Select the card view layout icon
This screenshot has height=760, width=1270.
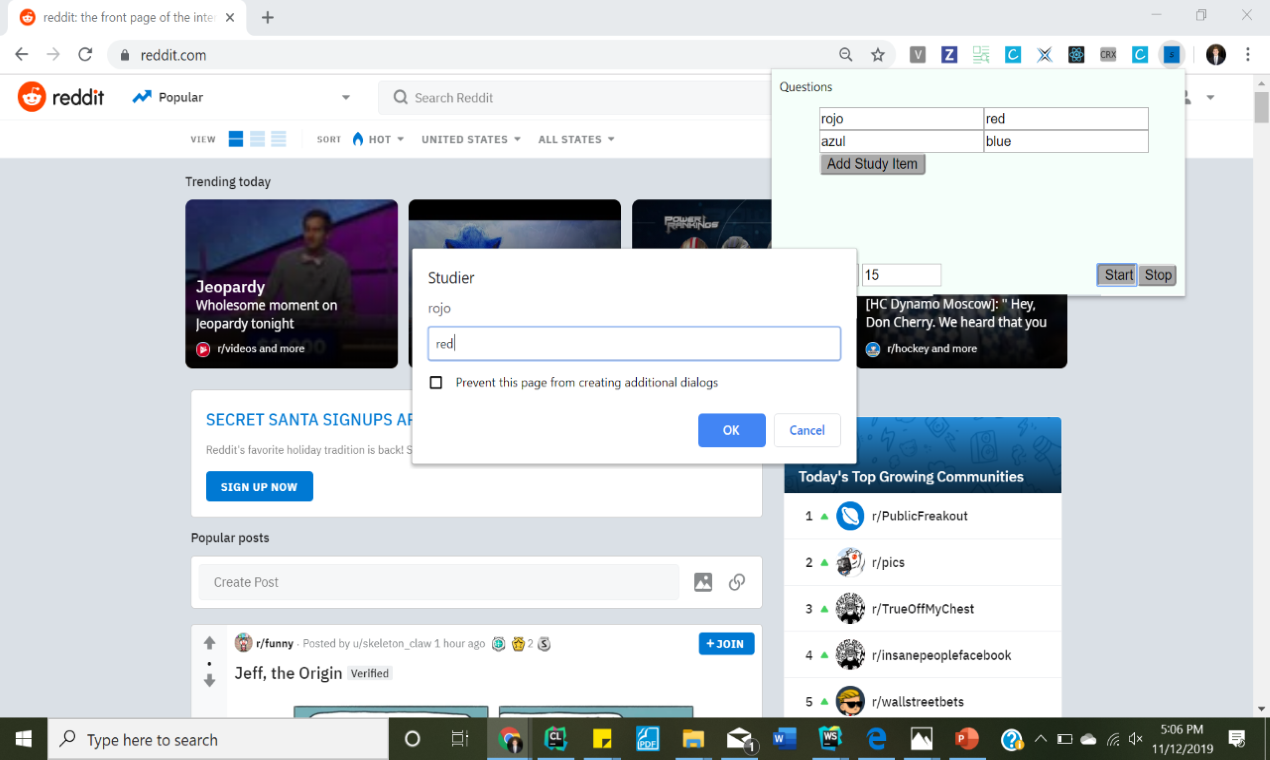tap(236, 139)
